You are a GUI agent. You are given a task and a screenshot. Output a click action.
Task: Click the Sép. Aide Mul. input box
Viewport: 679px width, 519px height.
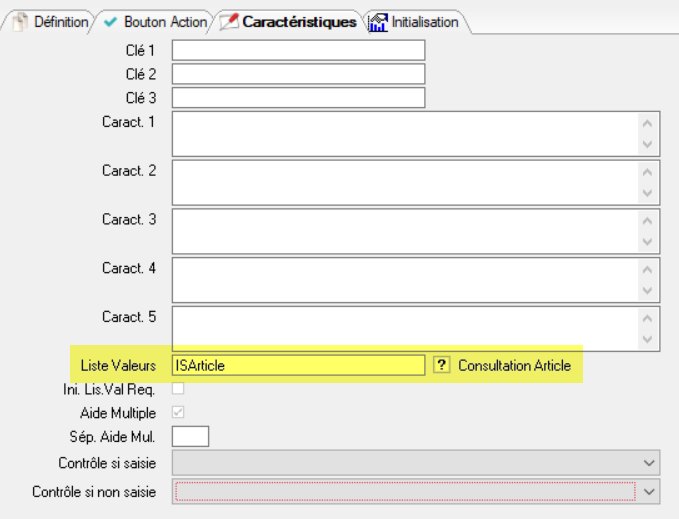click(190, 436)
